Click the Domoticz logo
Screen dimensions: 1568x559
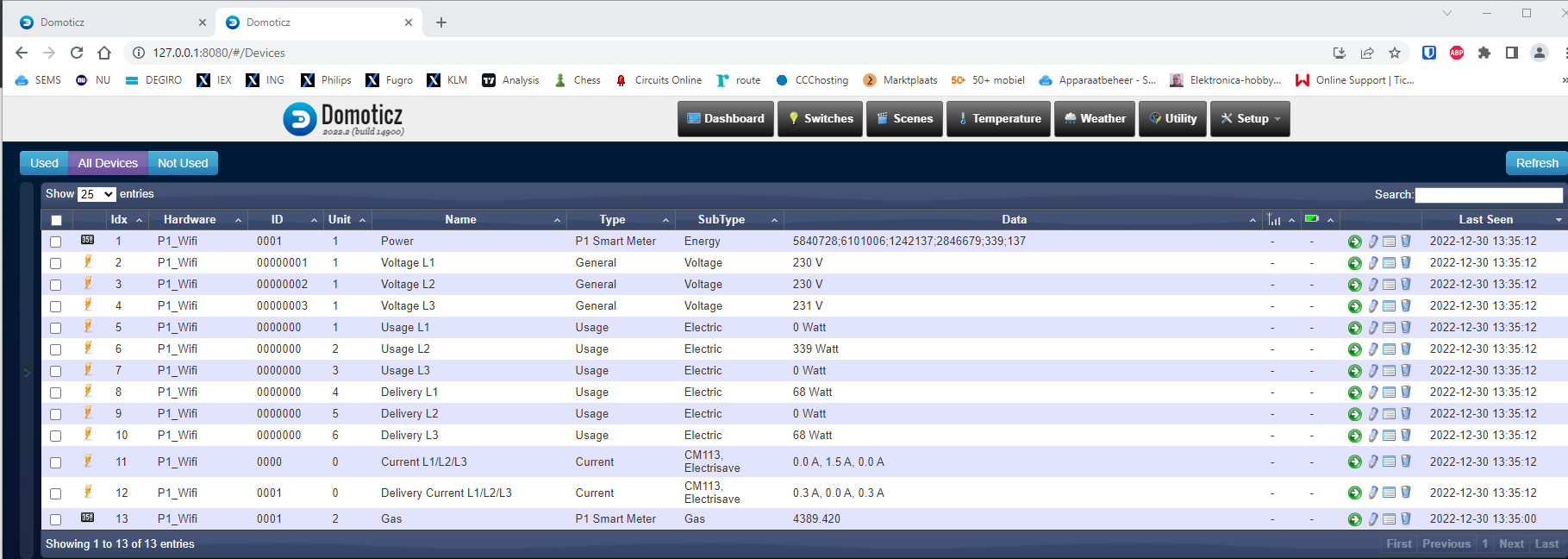pos(343,119)
